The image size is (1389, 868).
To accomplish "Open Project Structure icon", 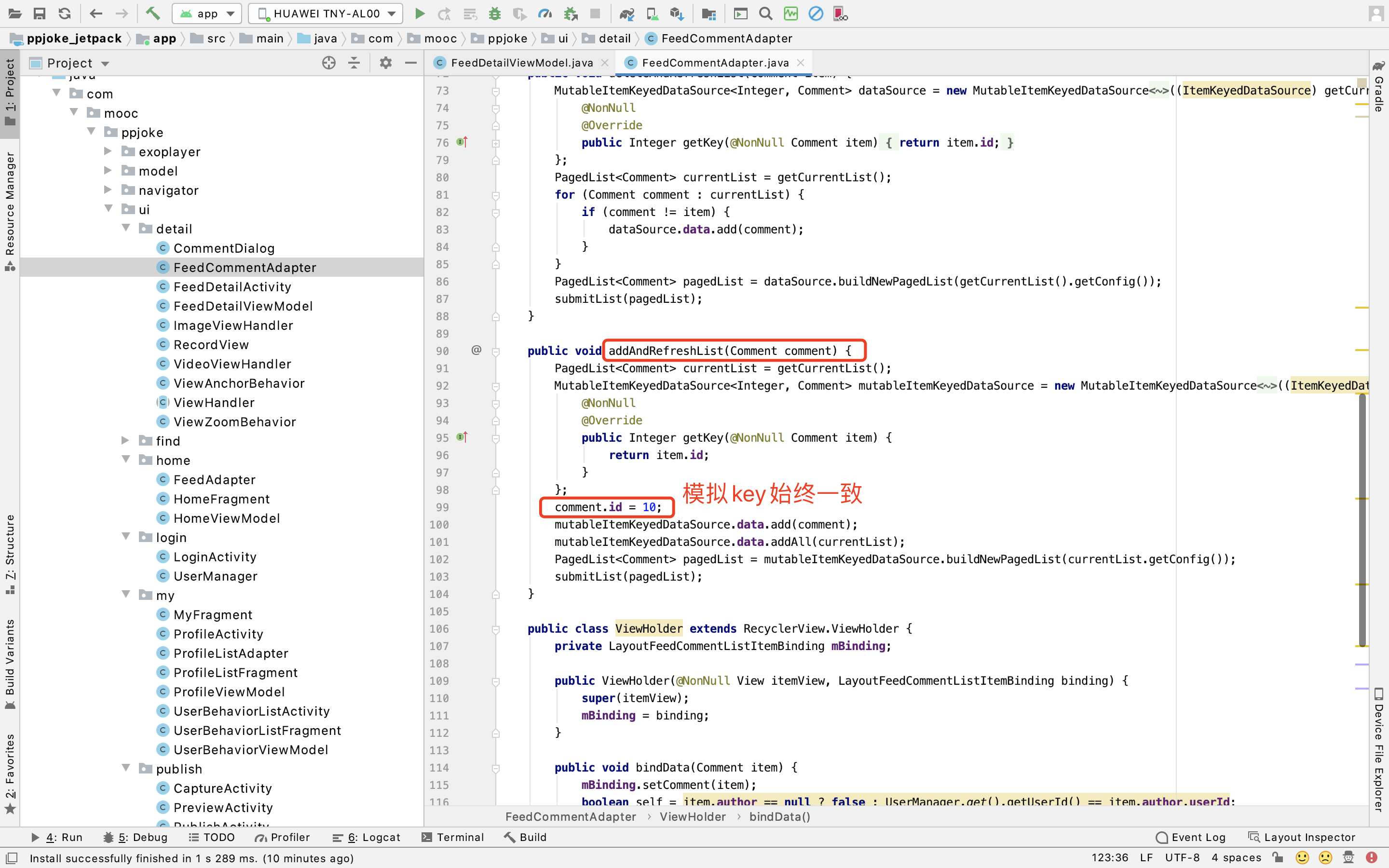I will pos(709,13).
